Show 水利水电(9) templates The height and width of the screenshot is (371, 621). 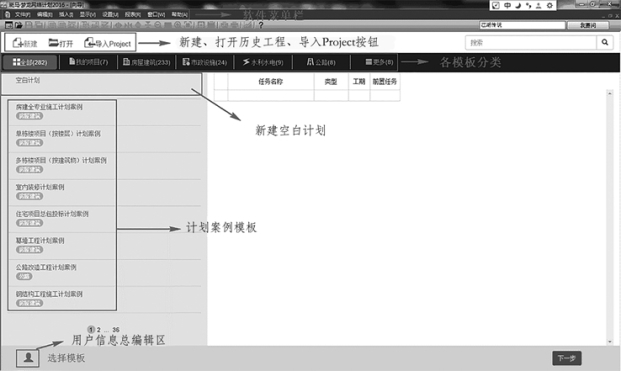263,62
